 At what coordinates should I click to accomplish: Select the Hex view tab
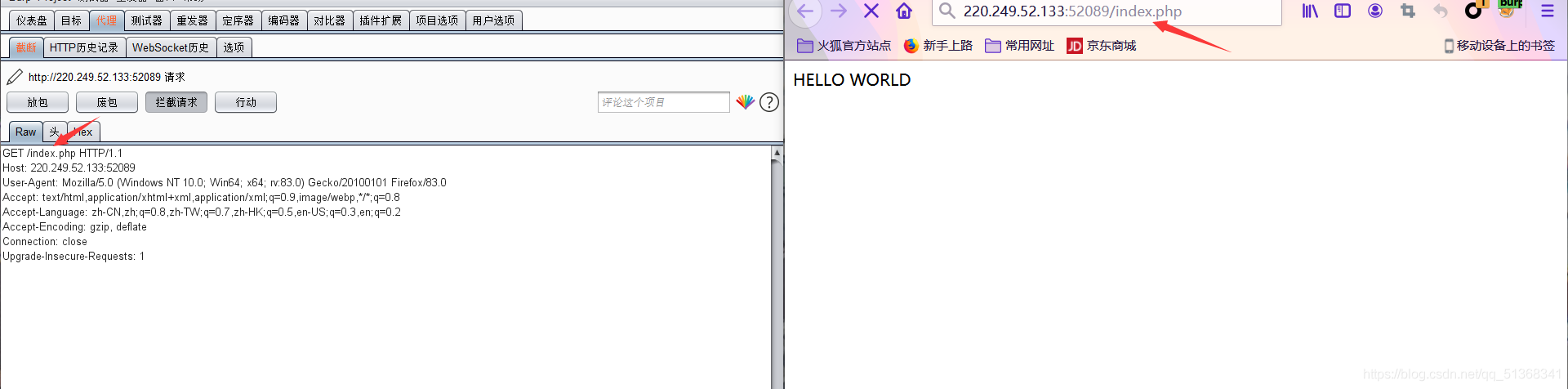84,132
